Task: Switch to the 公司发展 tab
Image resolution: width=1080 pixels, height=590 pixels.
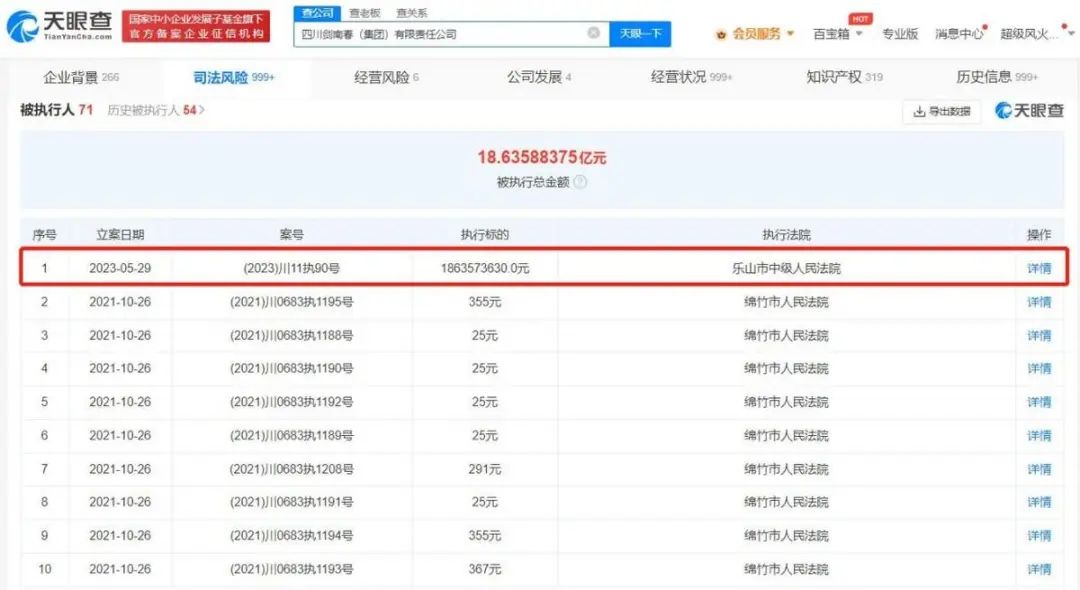Action: [539, 77]
